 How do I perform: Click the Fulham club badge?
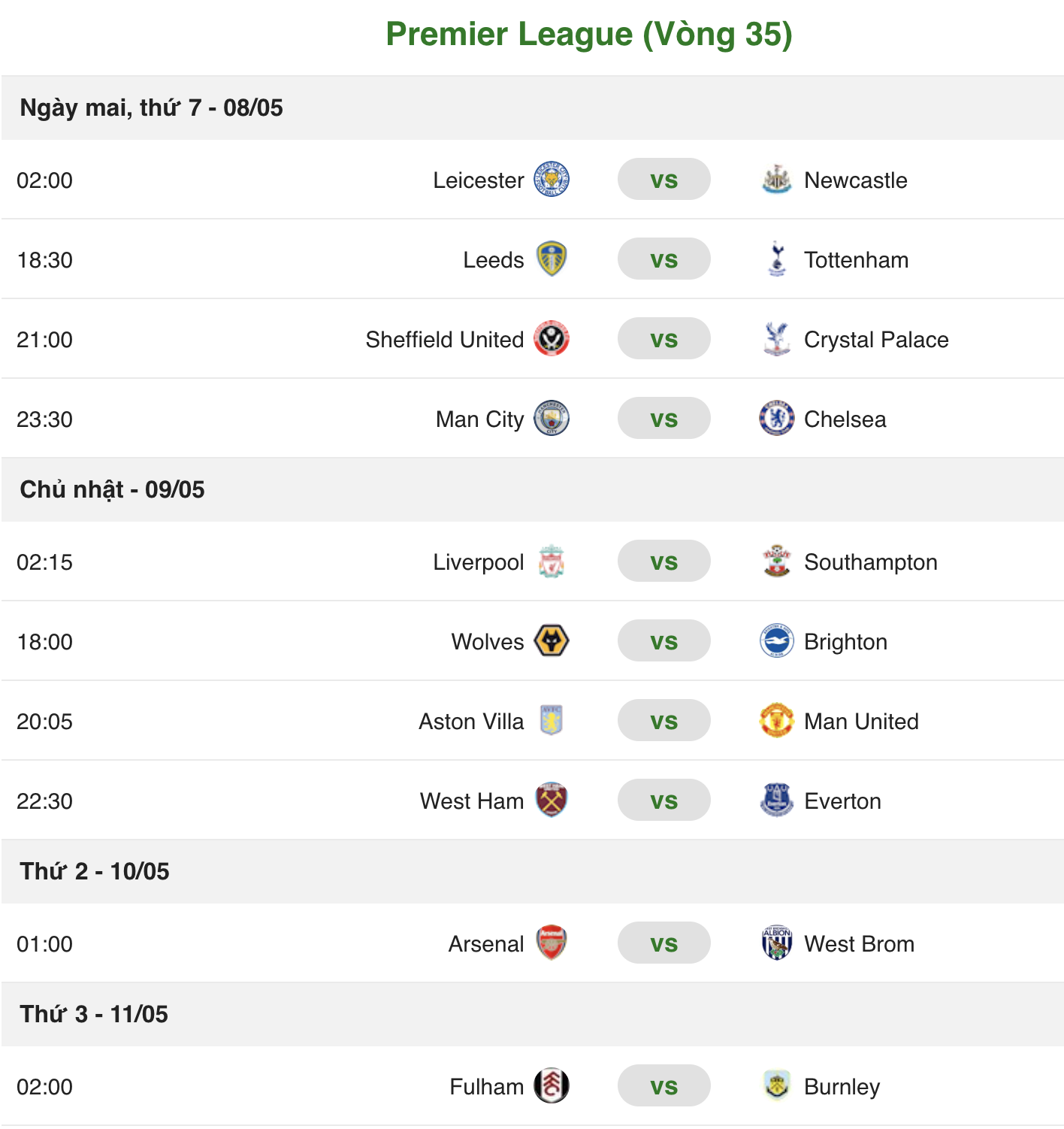(552, 1086)
